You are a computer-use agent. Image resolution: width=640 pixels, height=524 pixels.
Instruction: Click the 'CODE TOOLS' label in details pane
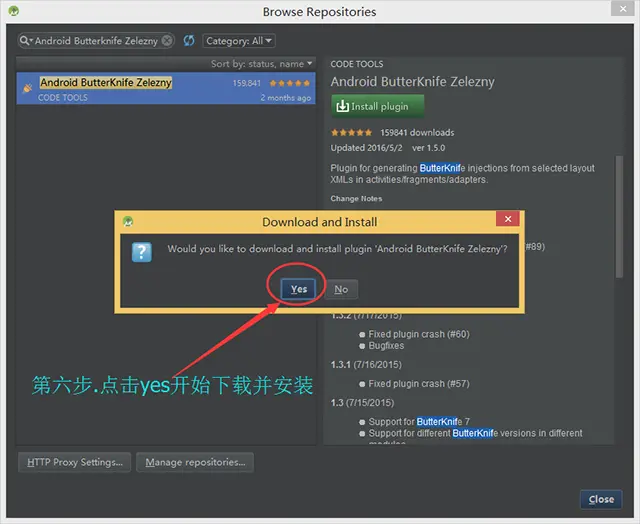[357, 64]
